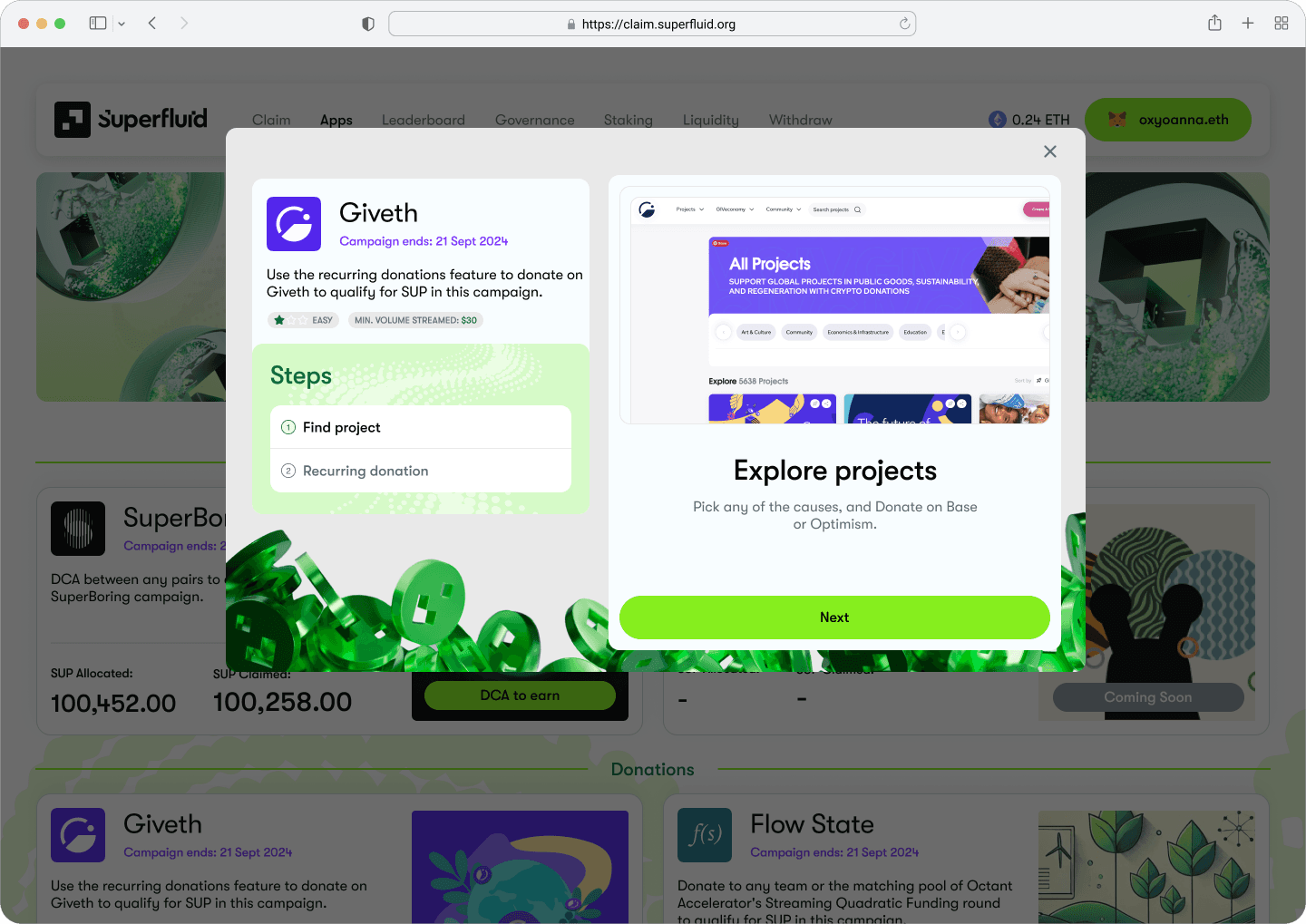
Task: Click the Ethereum icon beside 0.24 ETH
Action: coord(998,120)
